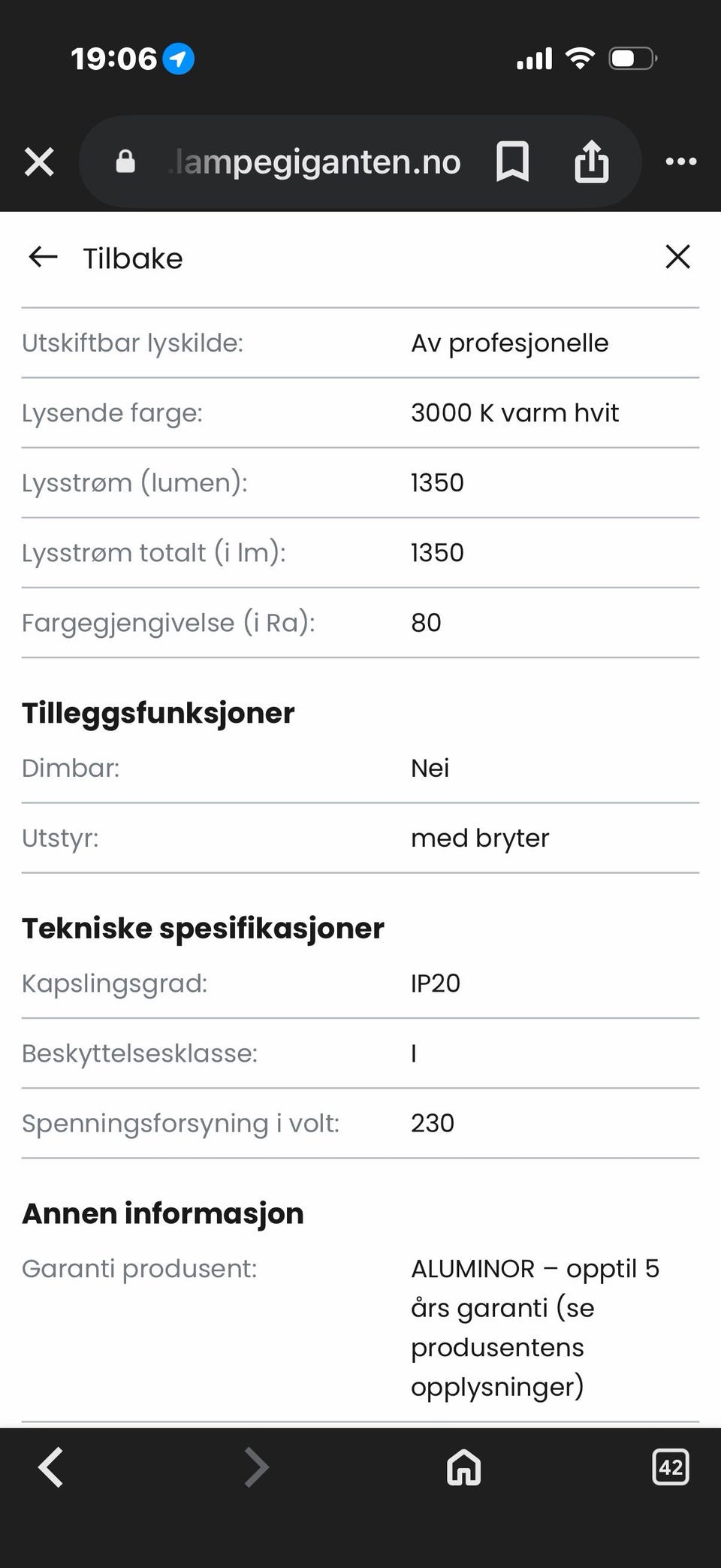
Task: Tap the 3000 K varm hvit value
Action: coord(514,412)
